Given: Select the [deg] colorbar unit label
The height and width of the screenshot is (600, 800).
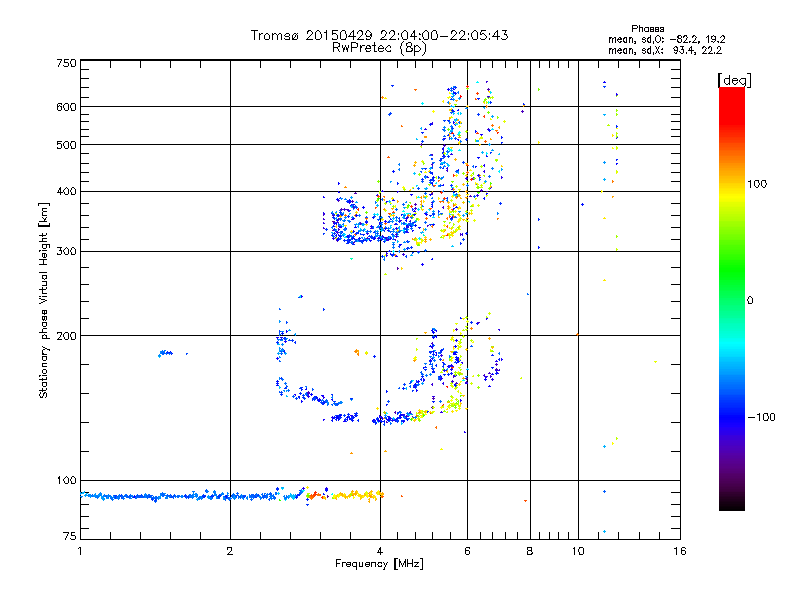Looking at the screenshot, I should point(735,79).
